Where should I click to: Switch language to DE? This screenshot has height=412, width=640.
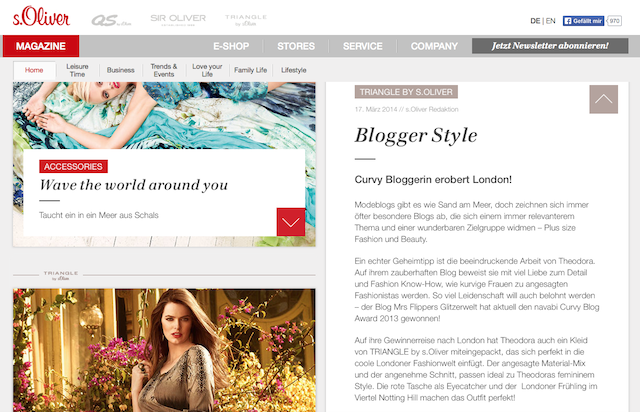(535, 21)
